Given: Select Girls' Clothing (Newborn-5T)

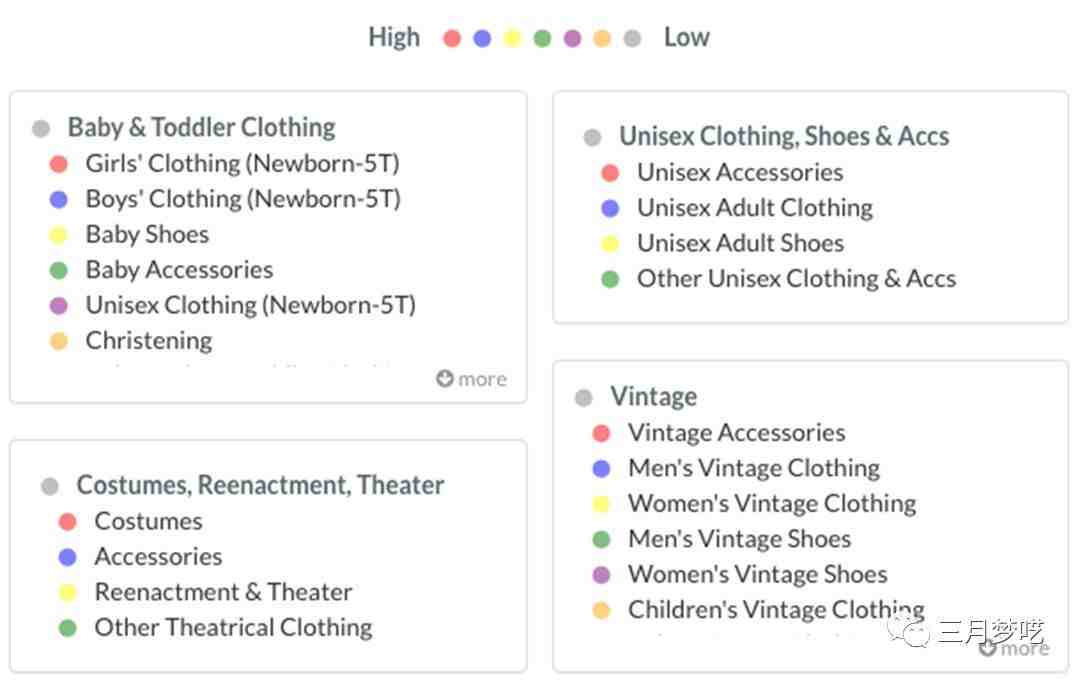Looking at the screenshot, I should [x=242, y=164].
